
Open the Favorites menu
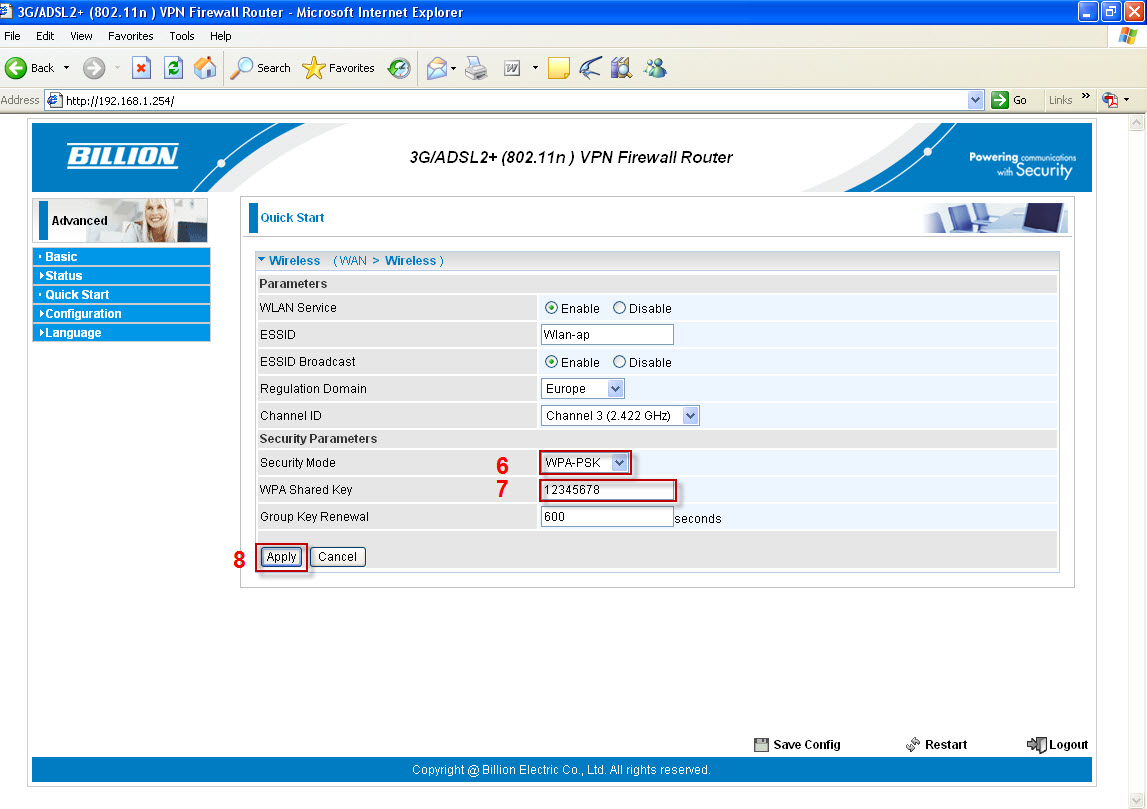click(x=130, y=36)
